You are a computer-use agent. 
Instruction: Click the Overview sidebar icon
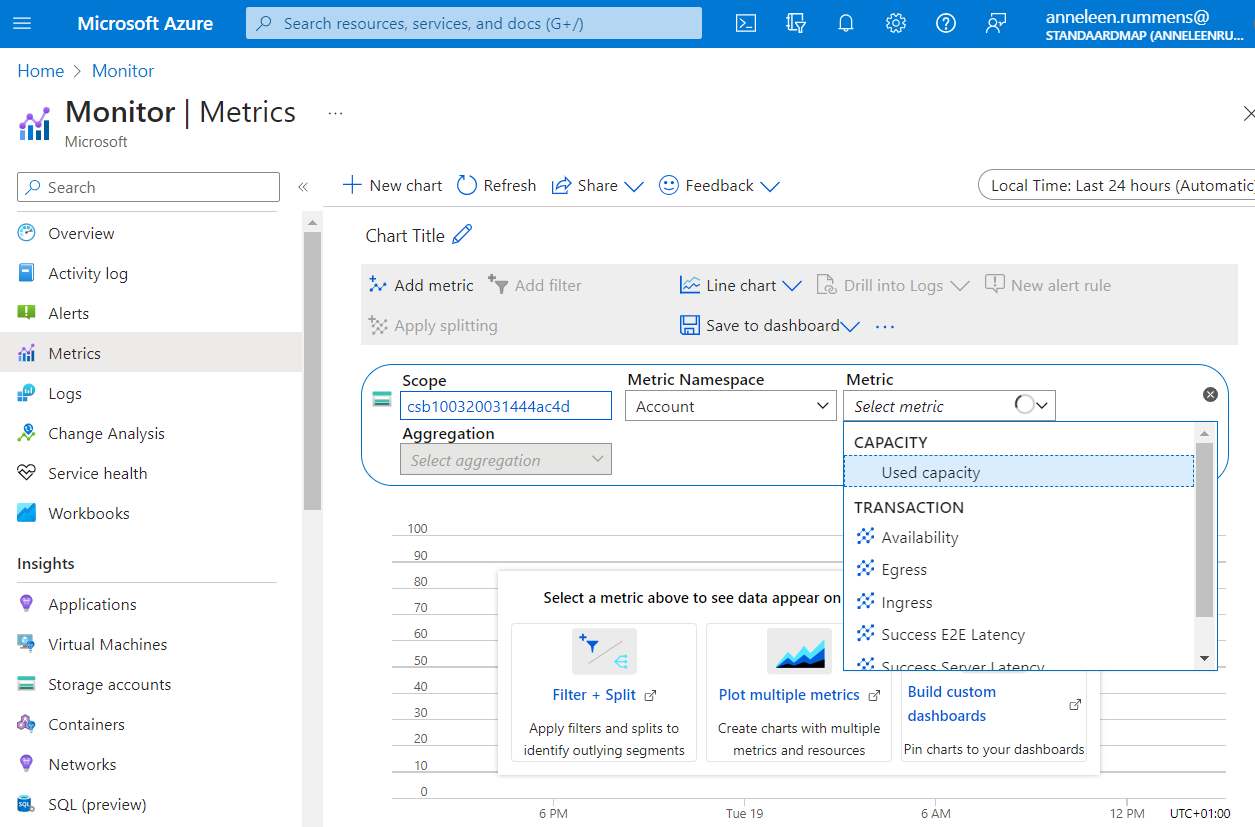tap(27, 233)
